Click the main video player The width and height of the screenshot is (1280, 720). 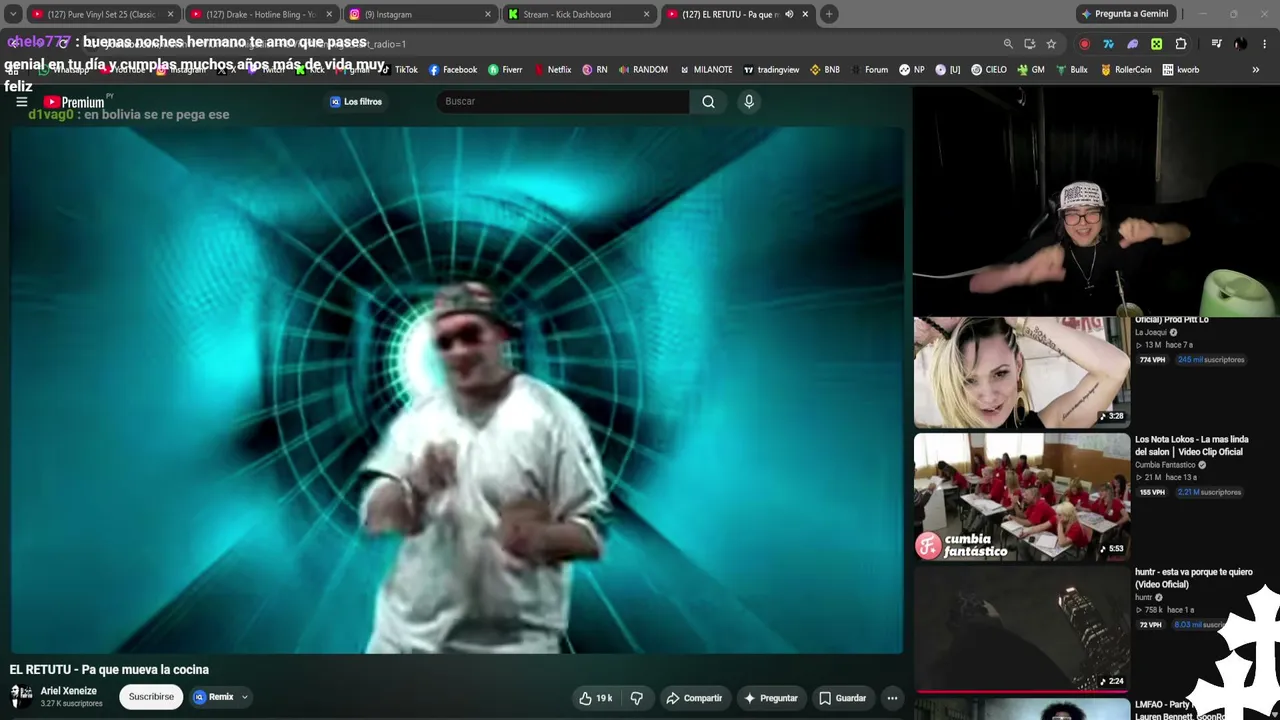click(457, 390)
